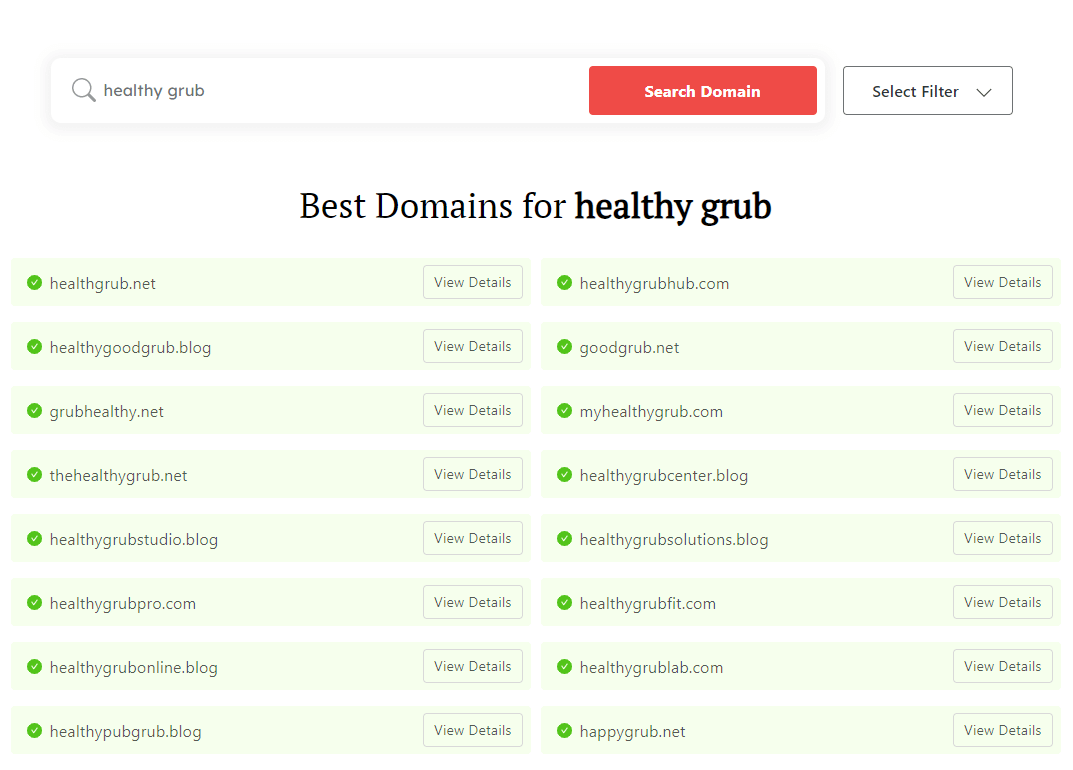The image size is (1073, 770).
Task: View details for healthypubgrub.blog
Action: pos(472,730)
